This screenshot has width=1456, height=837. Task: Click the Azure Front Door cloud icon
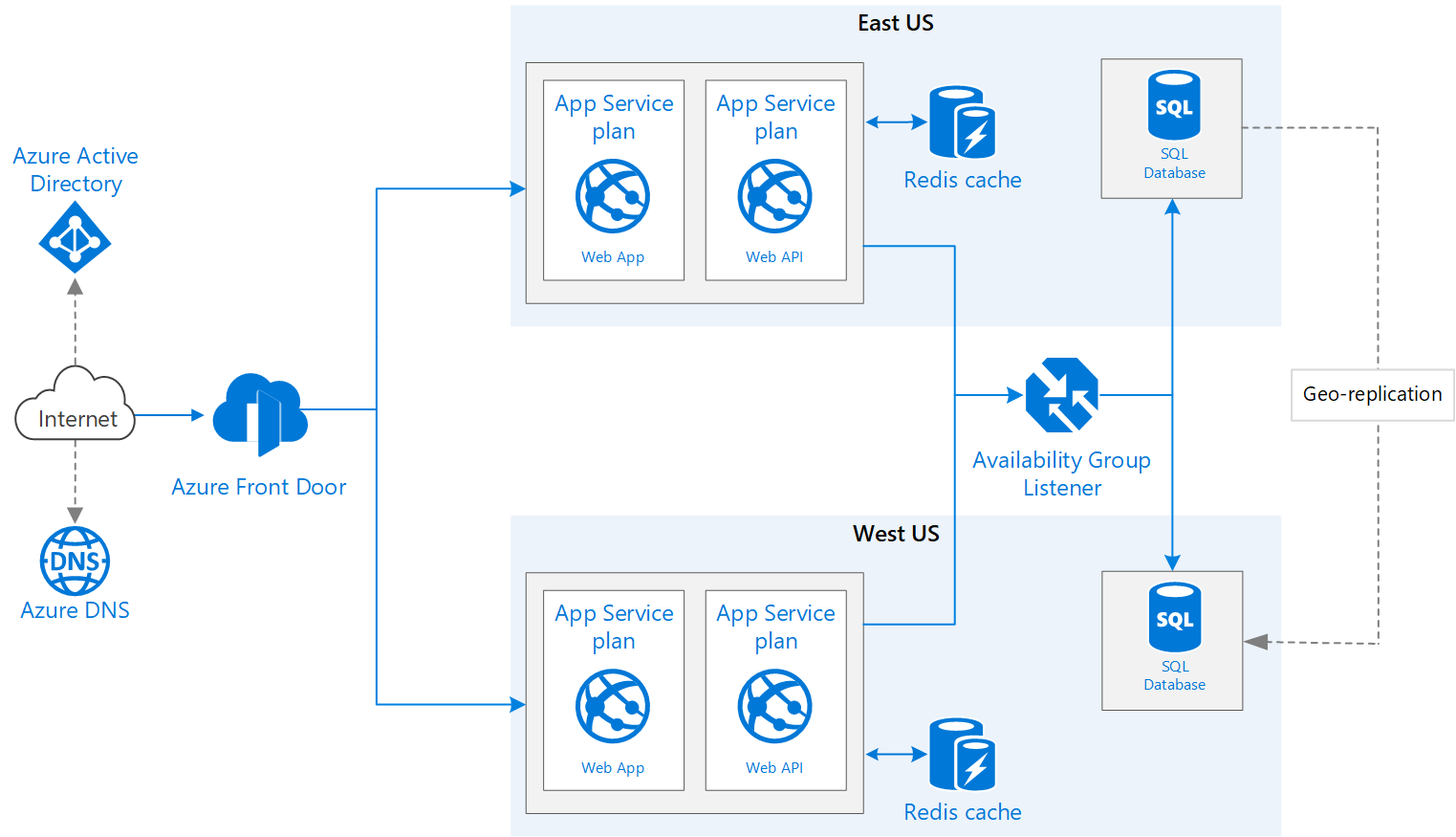[x=260, y=414]
